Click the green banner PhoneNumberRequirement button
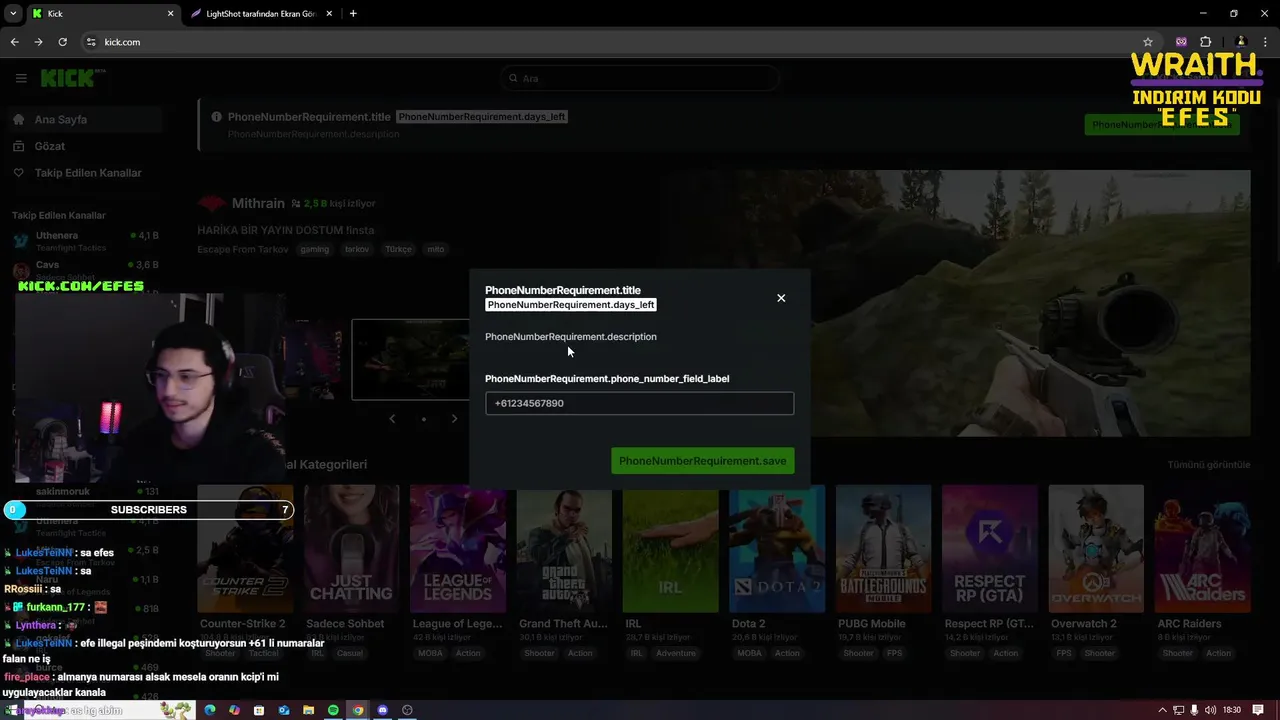 pyautogui.click(x=1162, y=125)
